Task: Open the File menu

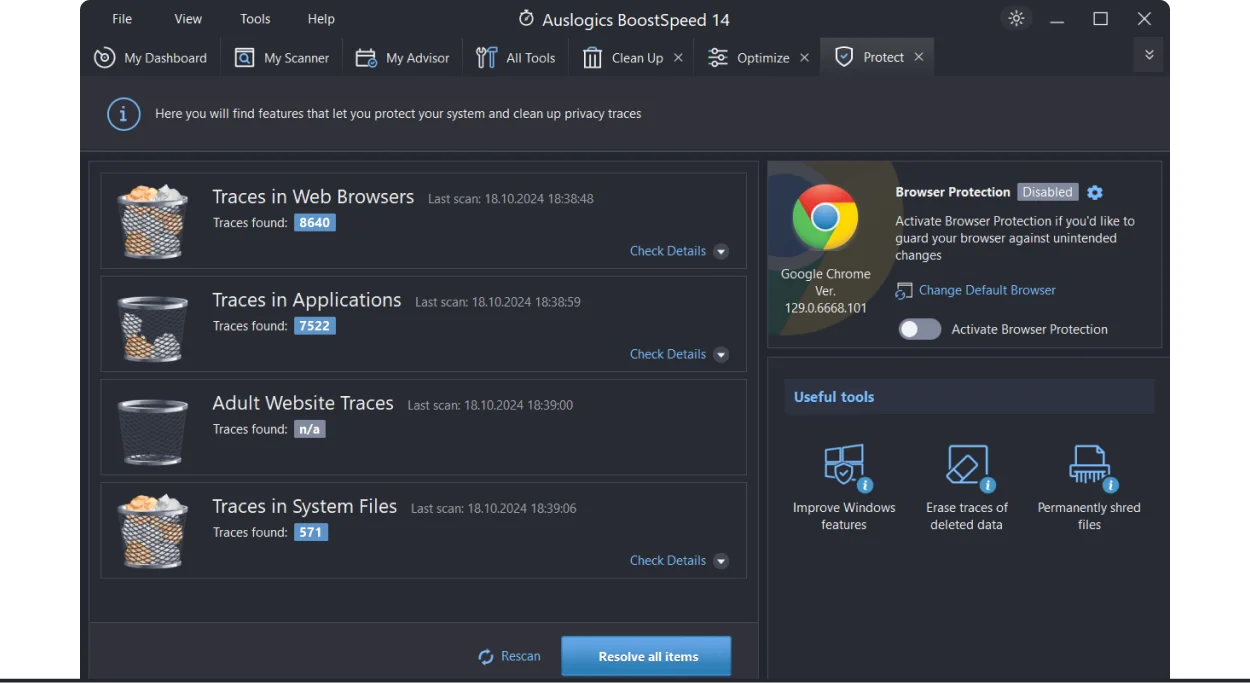Action: (x=122, y=19)
